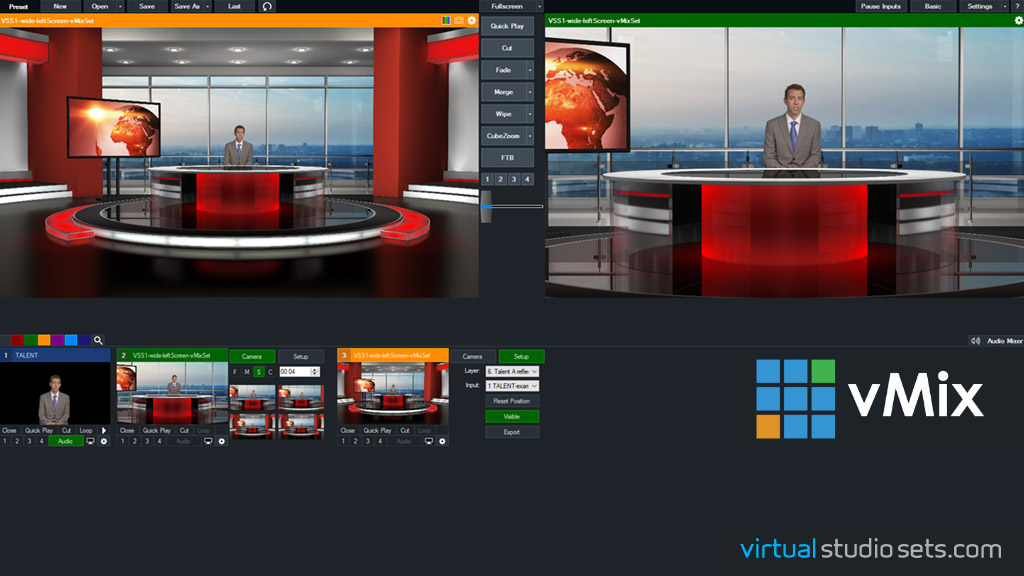Open gear settings for input 3

pyautogui.click(x=442, y=441)
